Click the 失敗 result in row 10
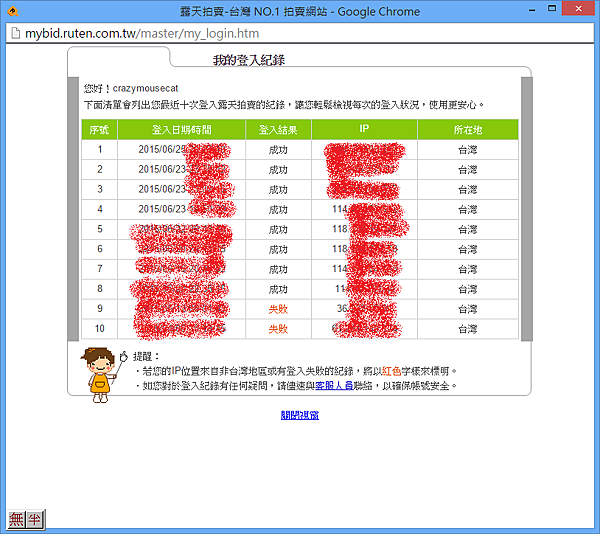Viewport: 600px width, 534px height. coord(278,329)
